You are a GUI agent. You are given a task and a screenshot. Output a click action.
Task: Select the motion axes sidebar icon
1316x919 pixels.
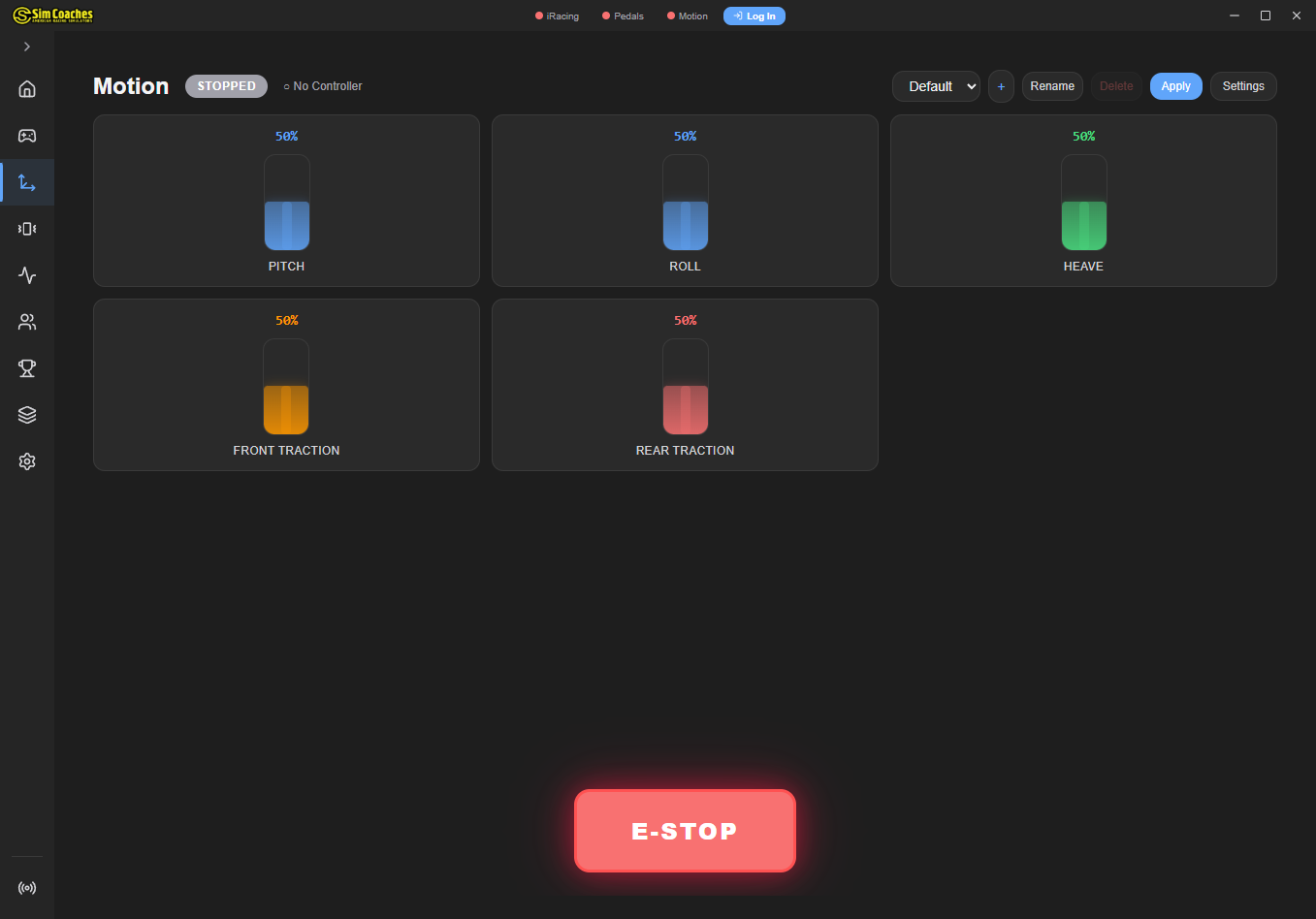click(x=27, y=182)
